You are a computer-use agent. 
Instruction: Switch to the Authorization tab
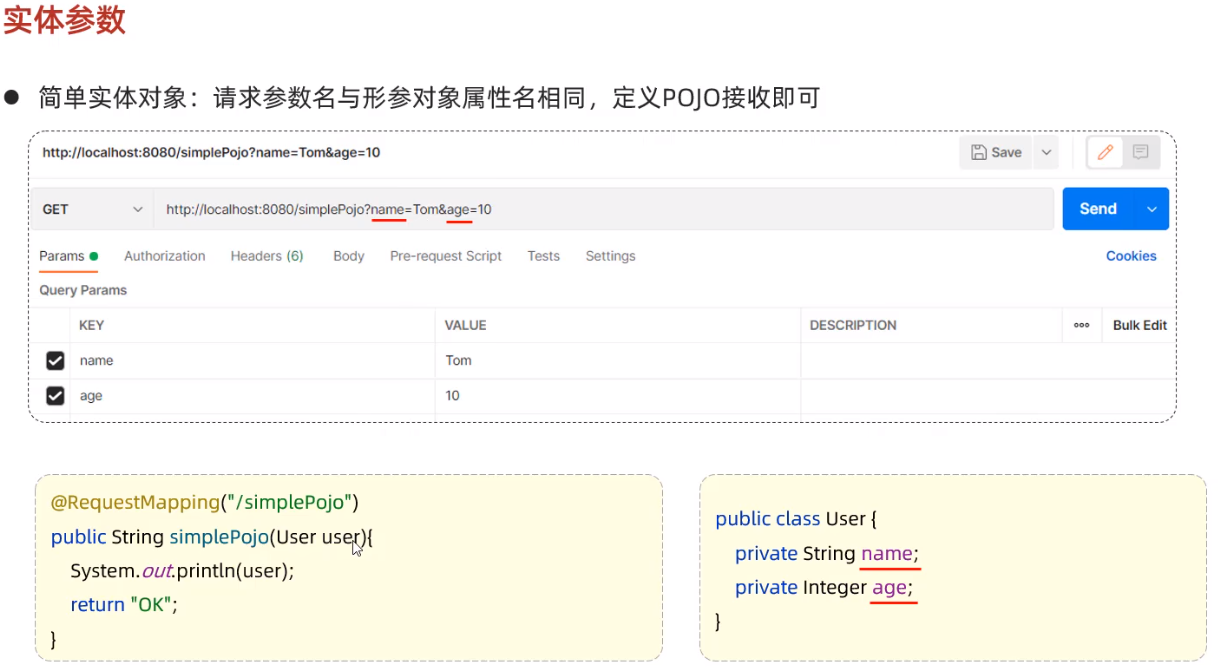pos(165,256)
